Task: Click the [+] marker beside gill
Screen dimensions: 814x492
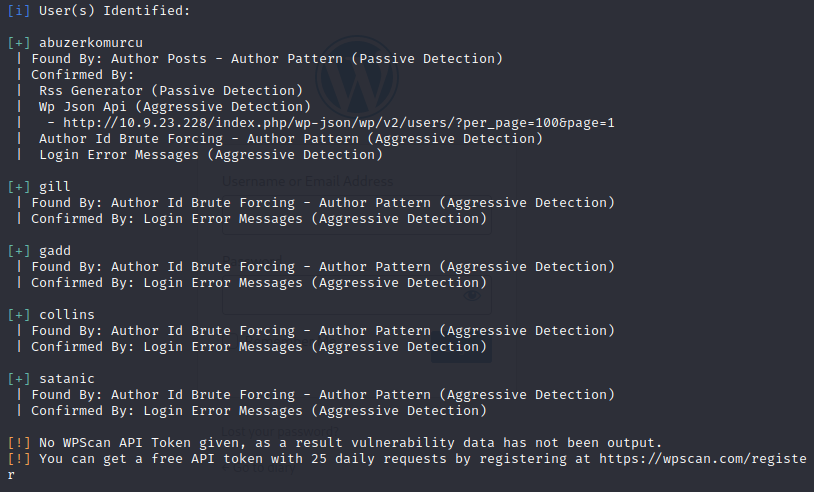Action: pos(19,187)
